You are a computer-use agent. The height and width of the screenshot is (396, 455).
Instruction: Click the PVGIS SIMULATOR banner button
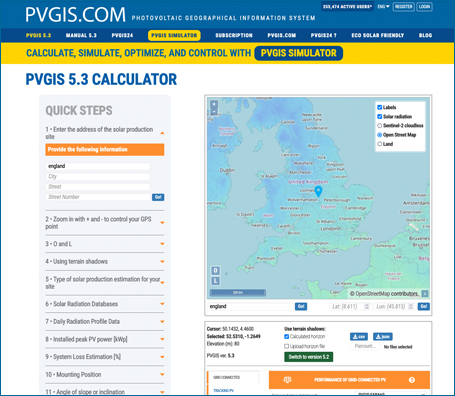[299, 53]
